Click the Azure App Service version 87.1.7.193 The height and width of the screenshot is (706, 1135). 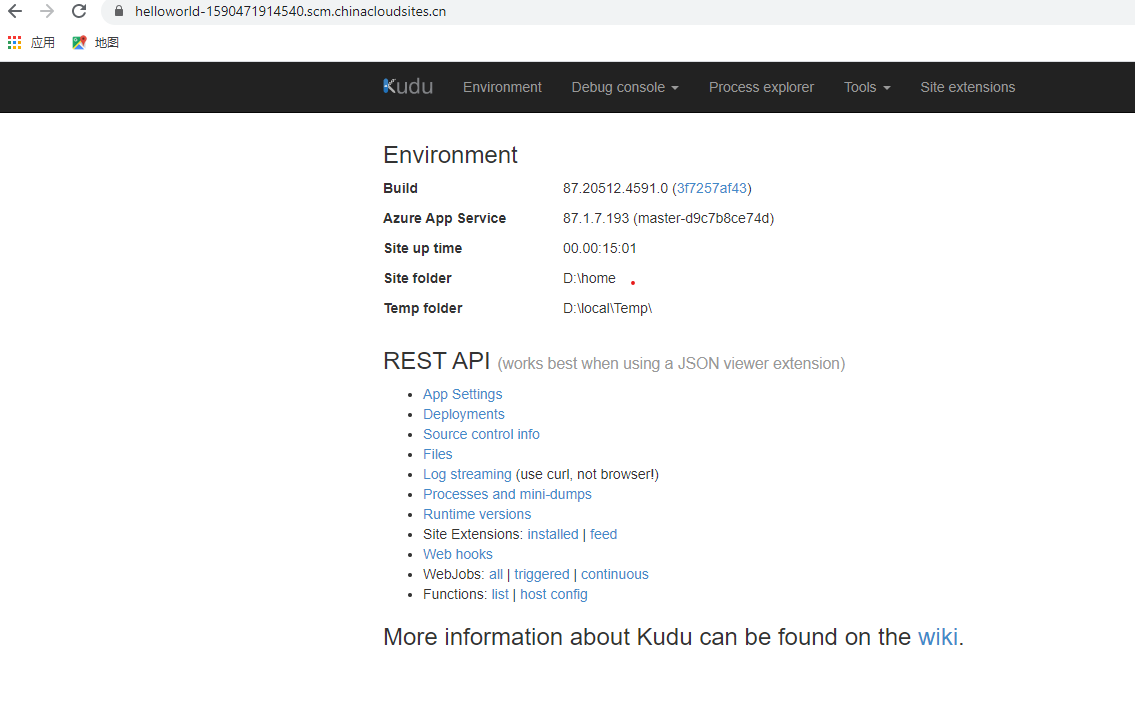(x=596, y=219)
